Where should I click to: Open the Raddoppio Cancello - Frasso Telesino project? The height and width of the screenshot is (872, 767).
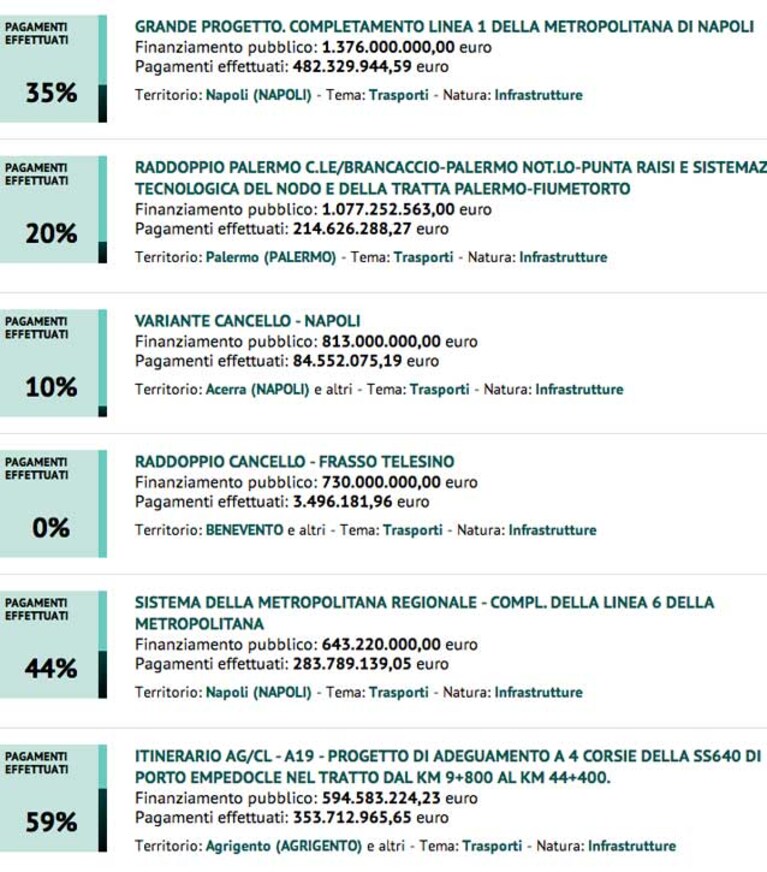tap(295, 462)
